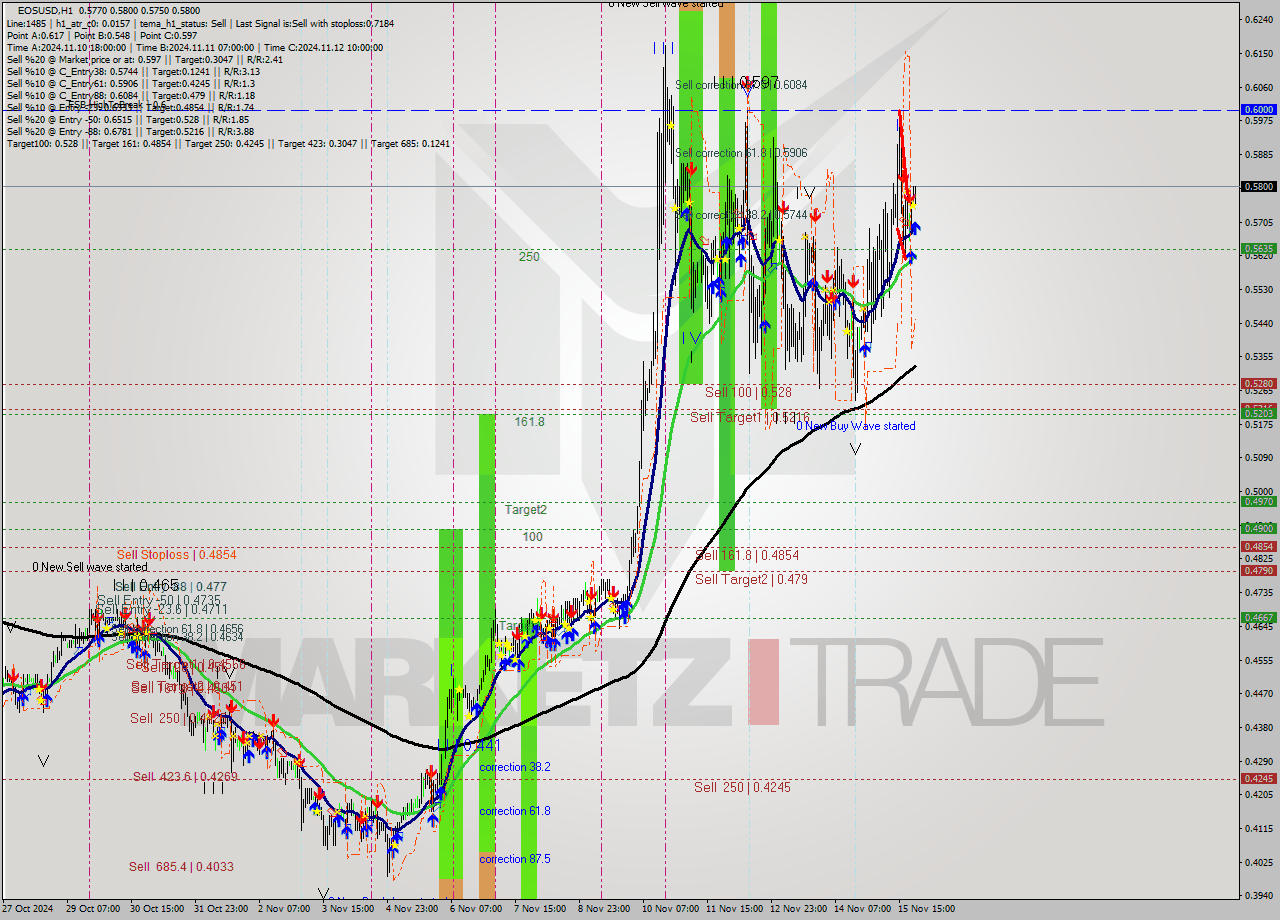Click the green 0.4970 price axis label
1280x920 pixels.
pyautogui.click(x=1258, y=502)
